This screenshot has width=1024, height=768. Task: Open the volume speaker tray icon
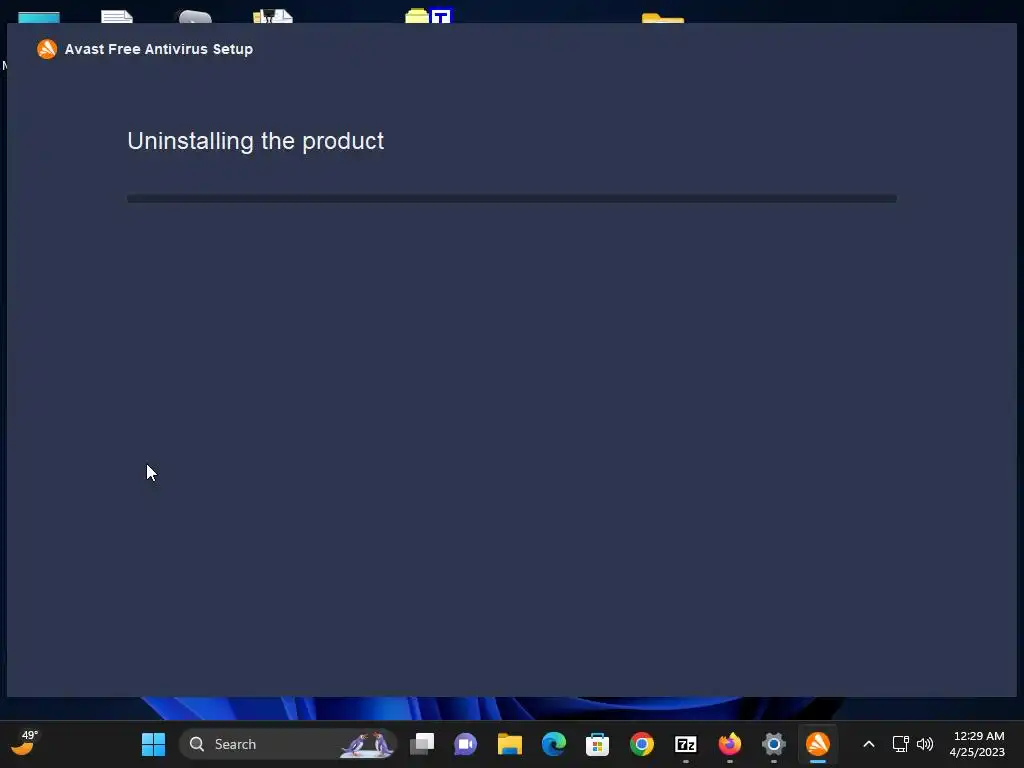[x=925, y=744]
